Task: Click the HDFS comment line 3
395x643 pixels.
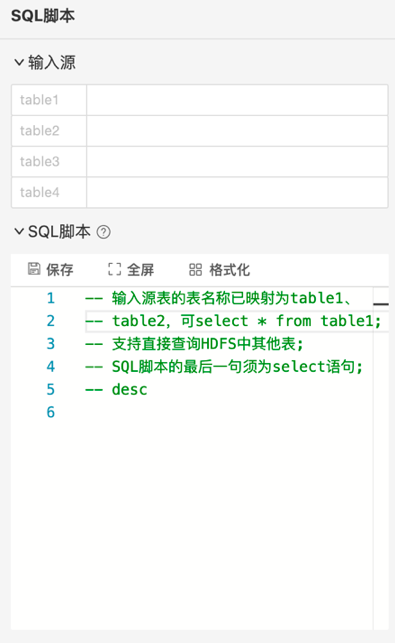Action: (x=194, y=344)
